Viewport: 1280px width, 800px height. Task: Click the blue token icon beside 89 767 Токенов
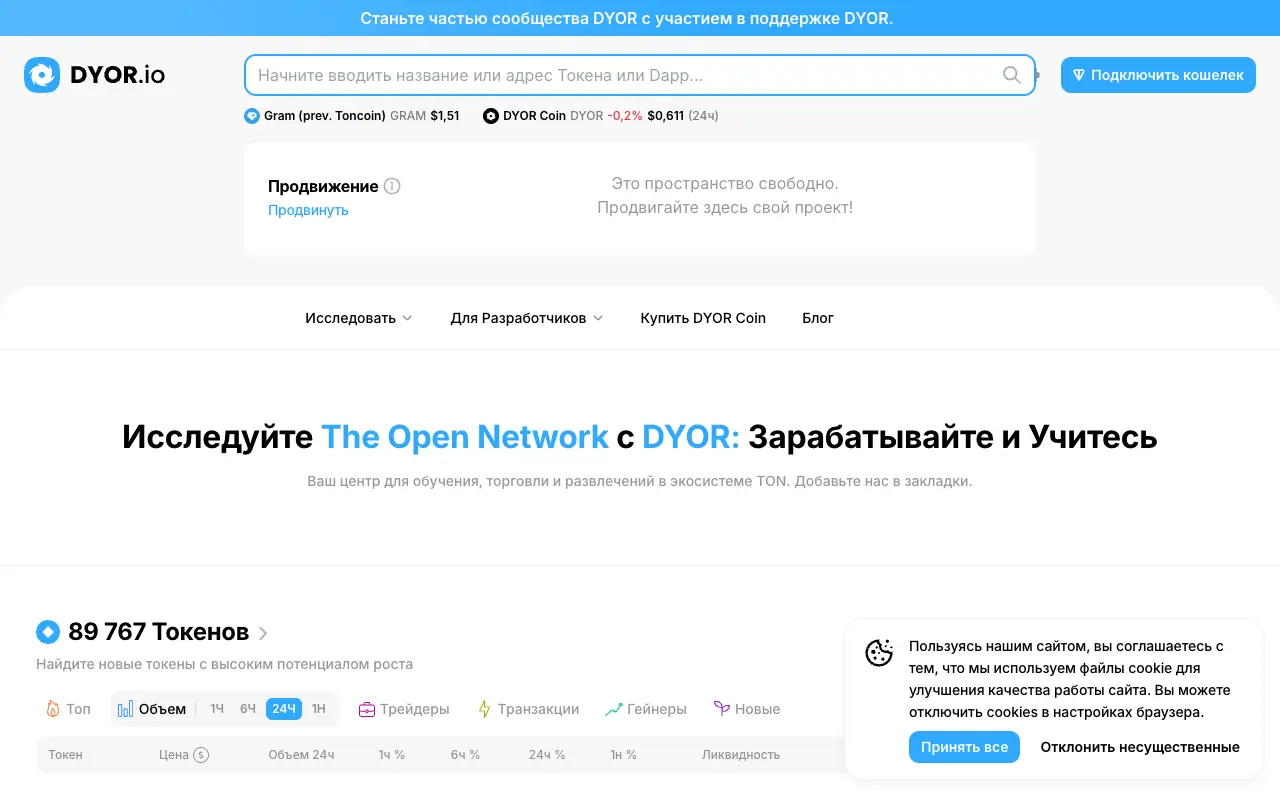point(48,632)
